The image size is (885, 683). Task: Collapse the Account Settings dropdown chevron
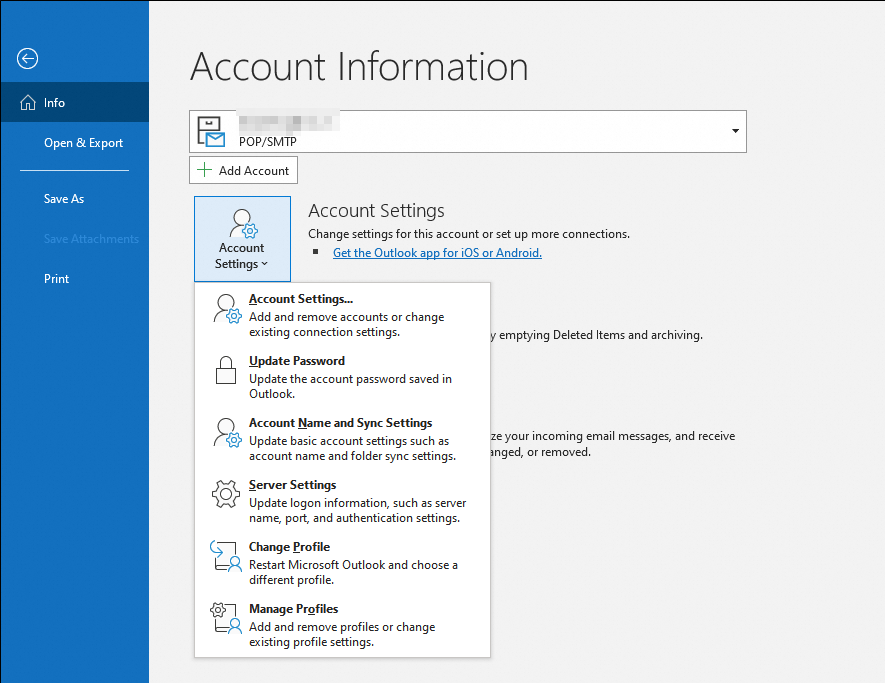(x=265, y=264)
